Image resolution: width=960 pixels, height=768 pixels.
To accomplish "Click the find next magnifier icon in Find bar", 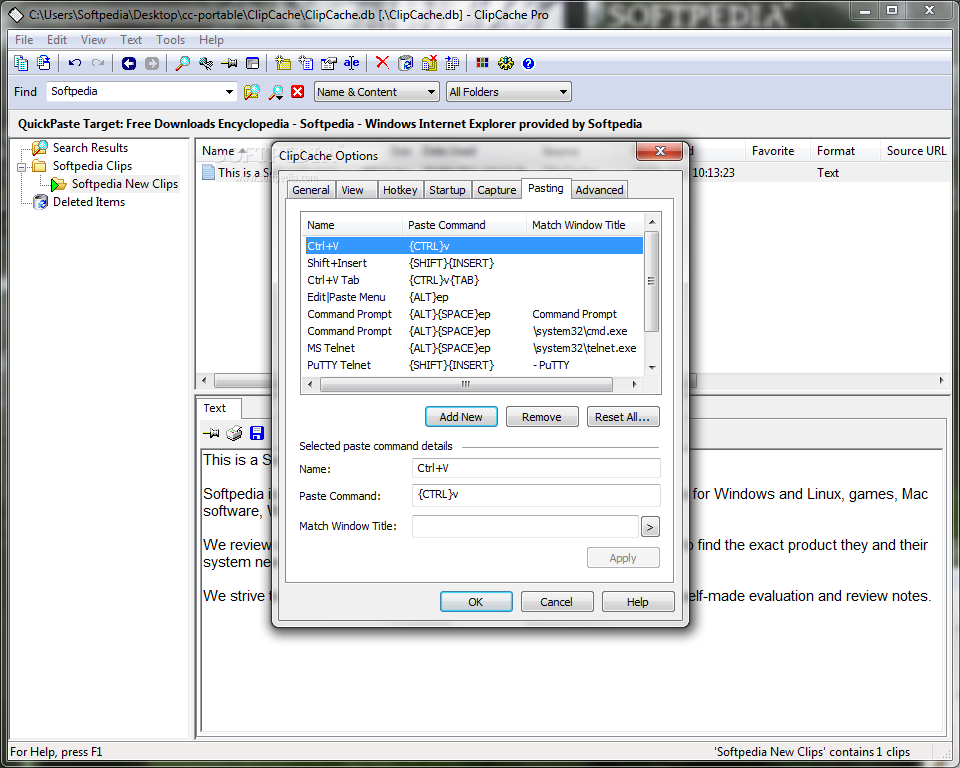I will [x=276, y=92].
